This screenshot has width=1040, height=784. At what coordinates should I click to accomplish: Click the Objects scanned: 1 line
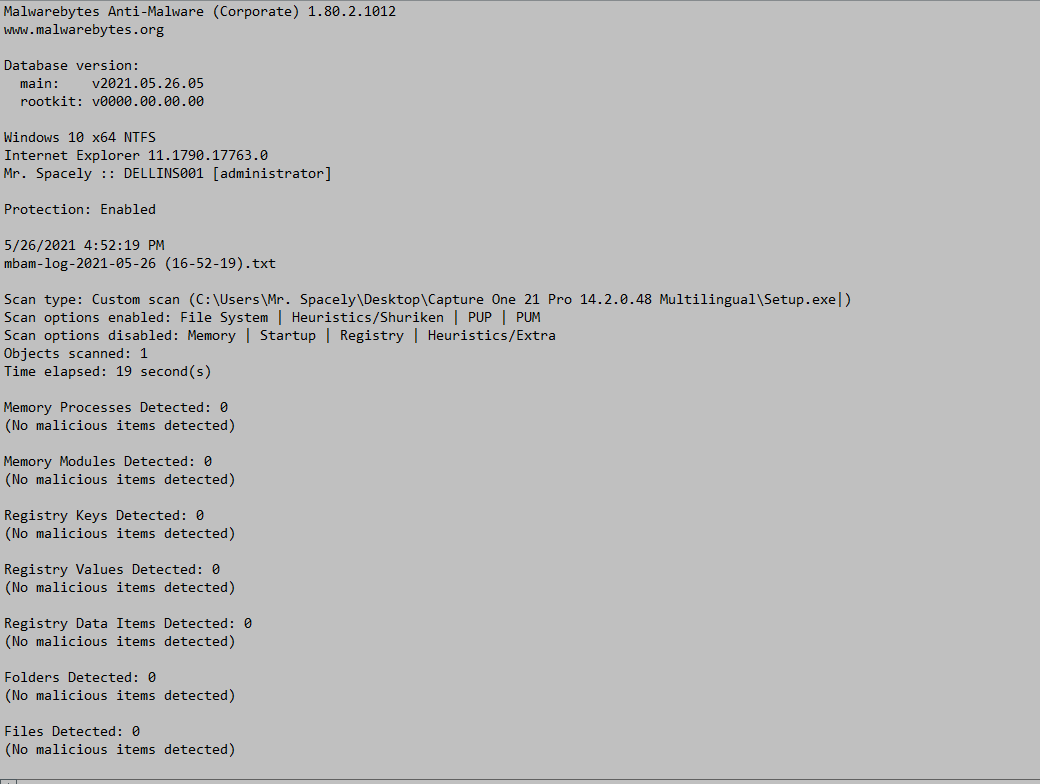[x=76, y=354]
